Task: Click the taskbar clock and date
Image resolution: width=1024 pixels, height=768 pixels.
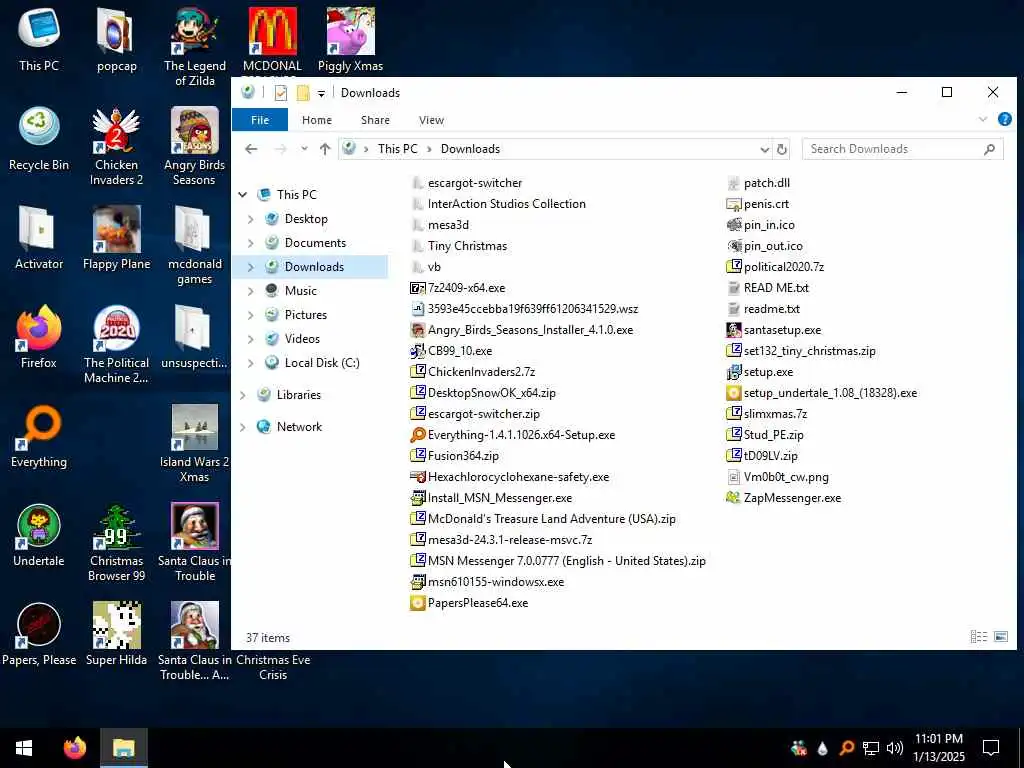Action: (x=938, y=748)
